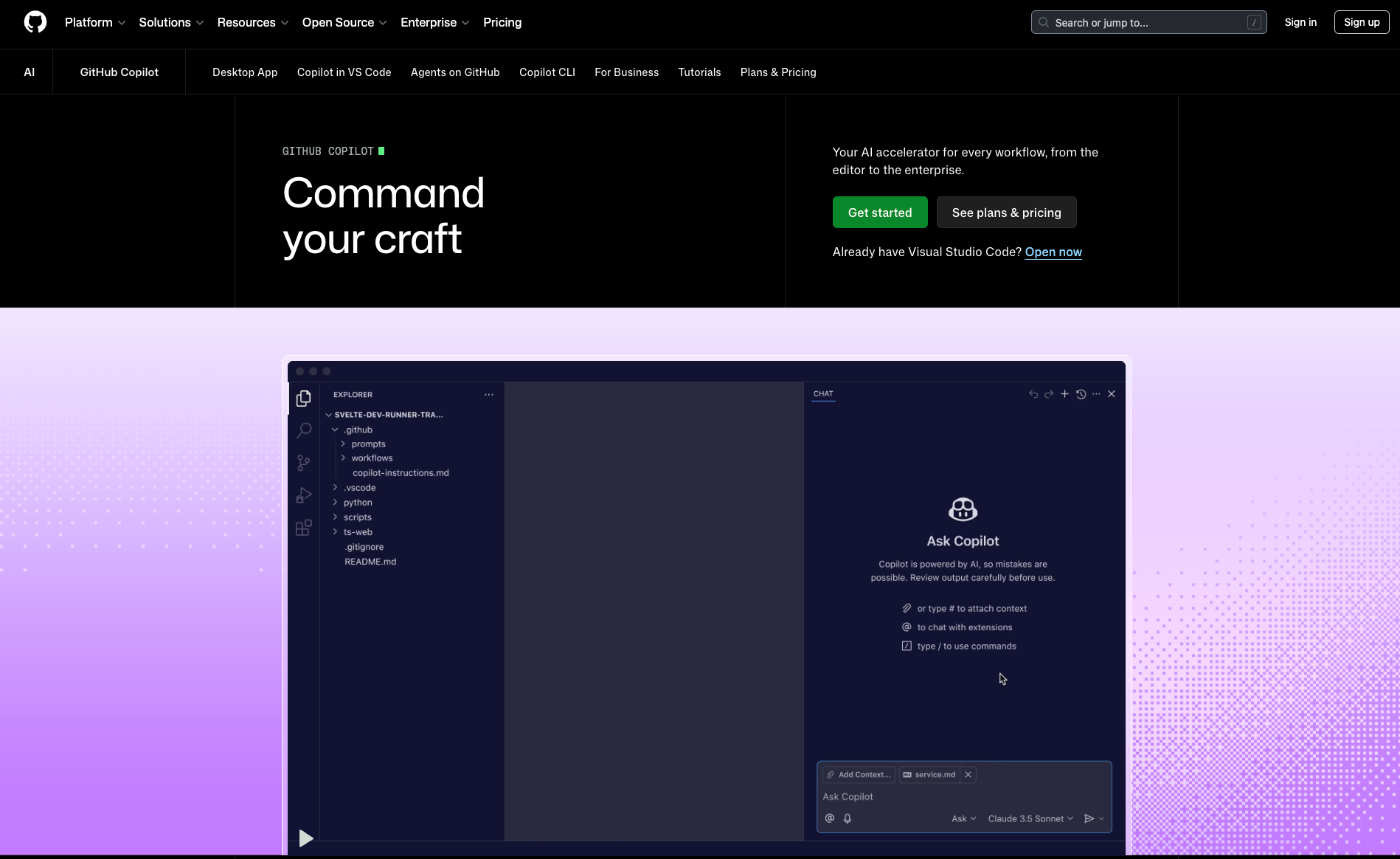Open the Copilot CLI tab
This screenshot has width=1400, height=859.
547,72
